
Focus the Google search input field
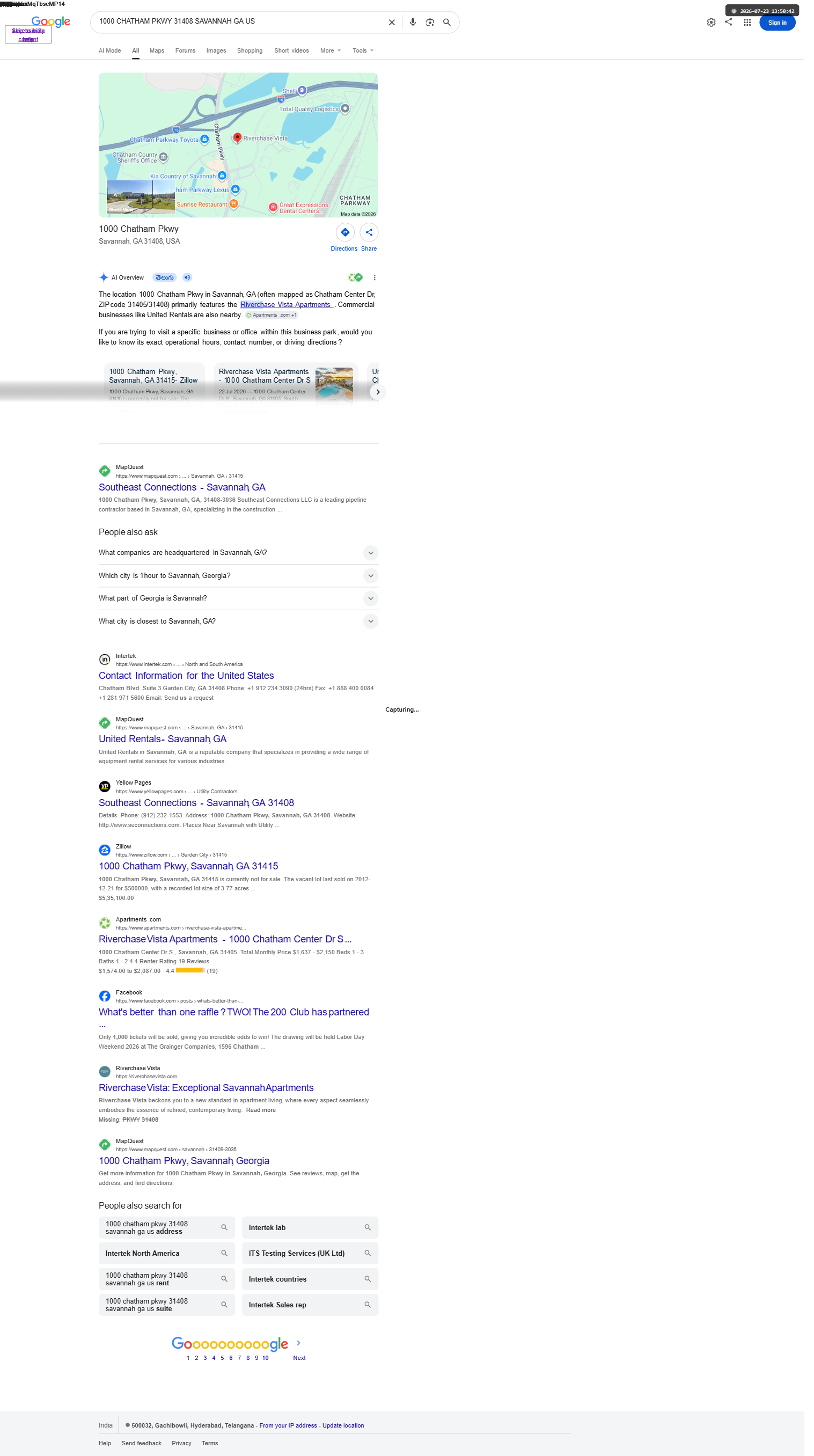[240, 21]
